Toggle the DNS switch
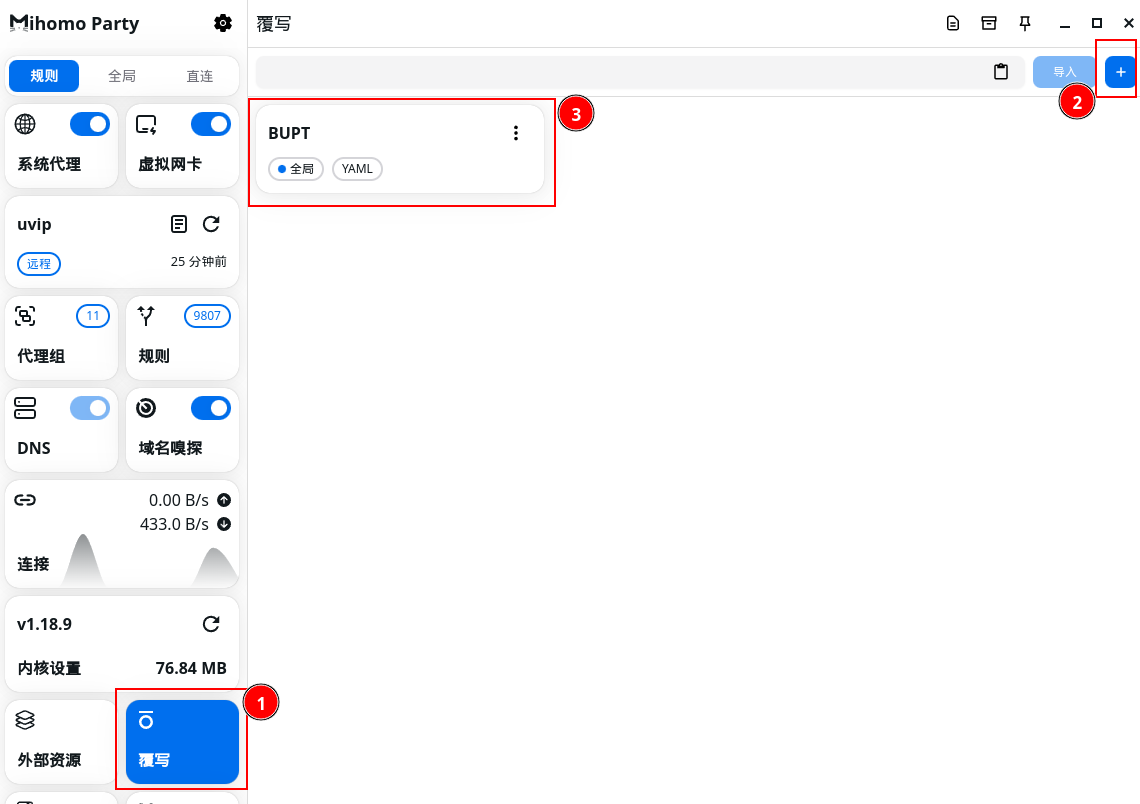Viewport: 1140px width, 804px height. [x=90, y=408]
